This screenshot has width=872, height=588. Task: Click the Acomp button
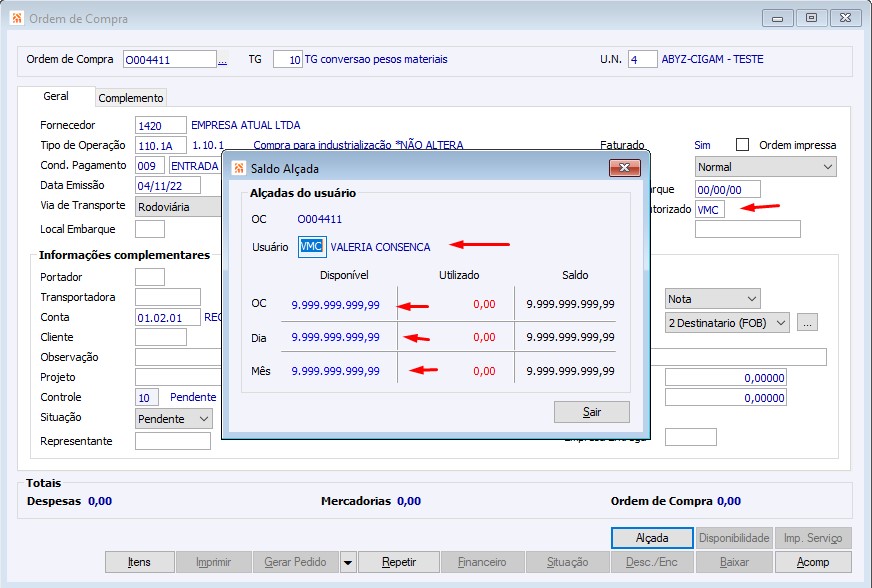click(x=813, y=562)
